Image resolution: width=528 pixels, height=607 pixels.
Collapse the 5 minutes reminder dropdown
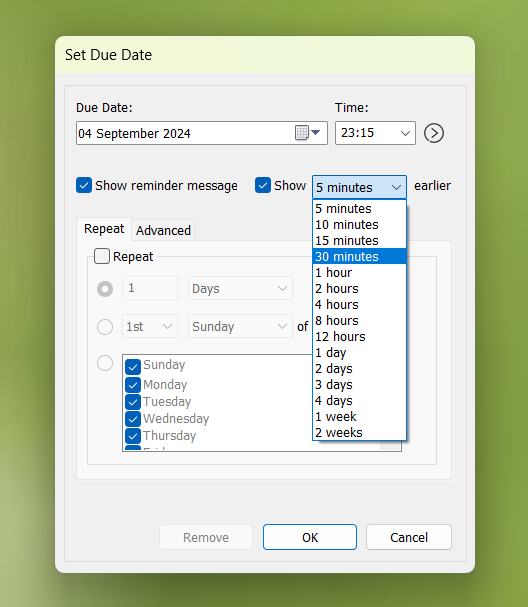tap(359, 187)
